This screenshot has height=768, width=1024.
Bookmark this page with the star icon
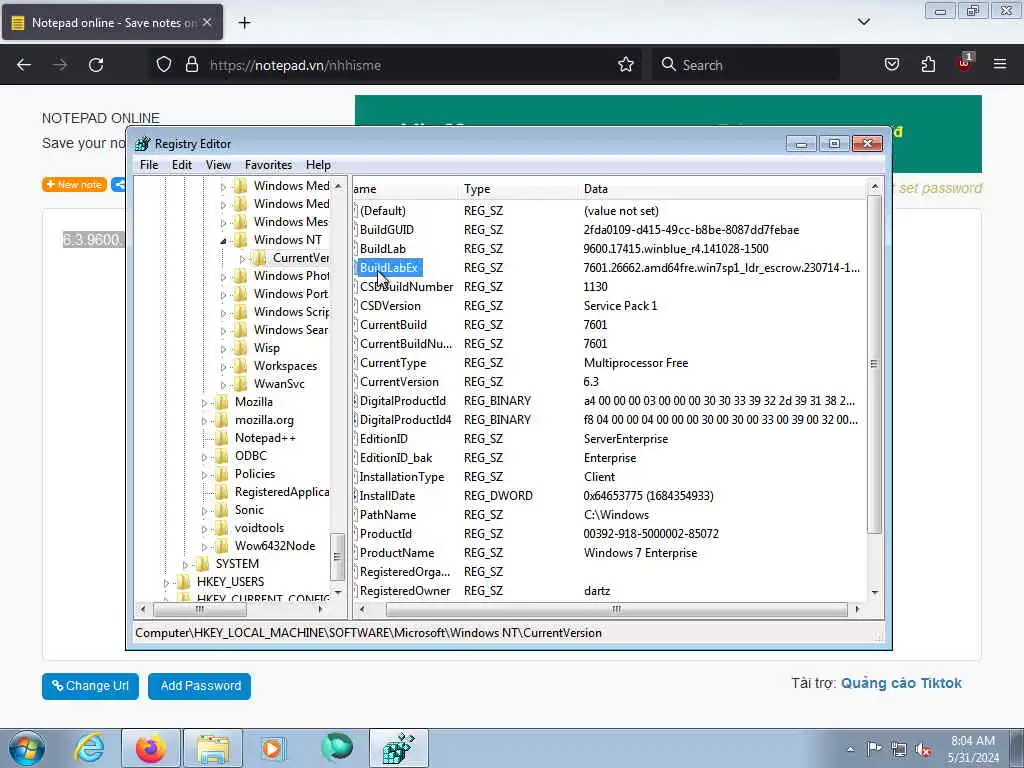(626, 65)
